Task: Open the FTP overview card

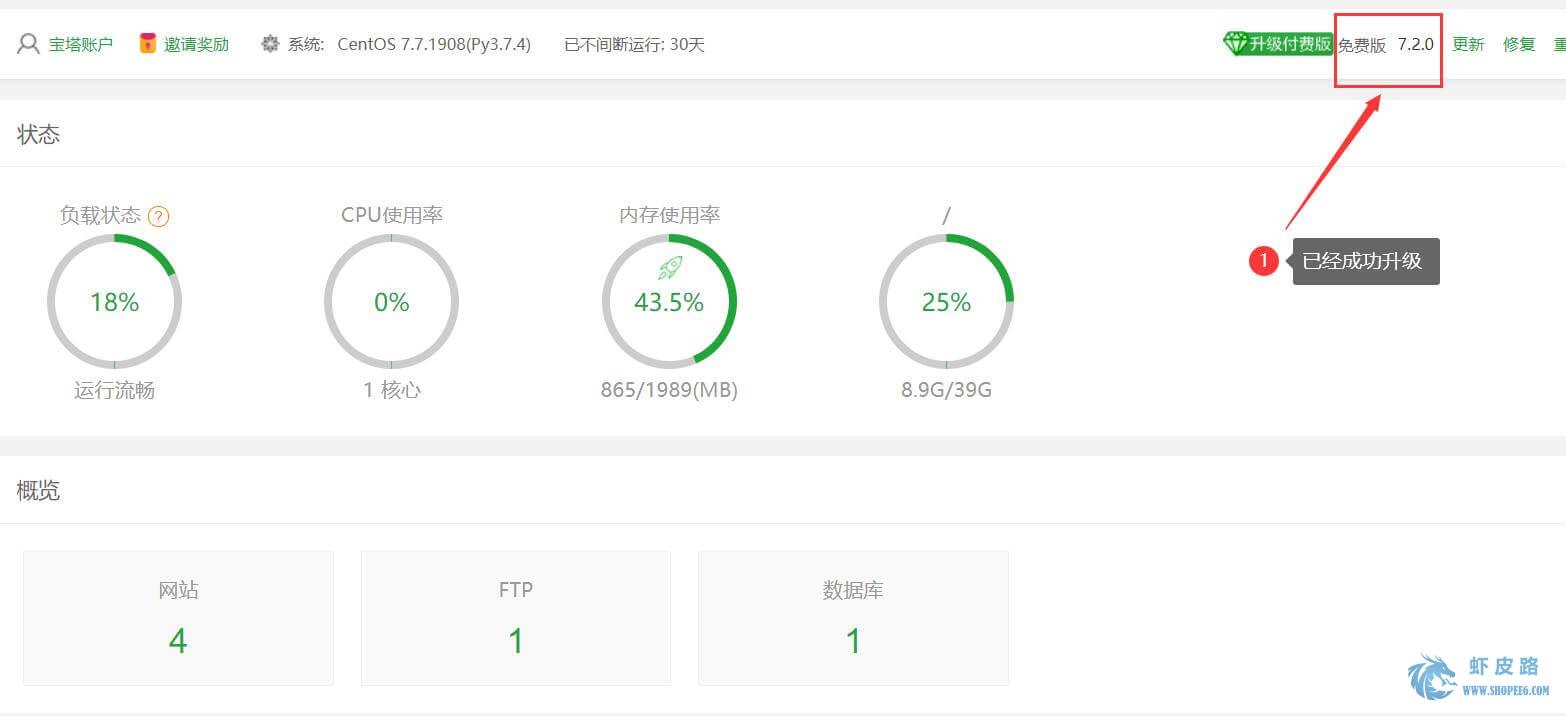Action: [x=516, y=618]
